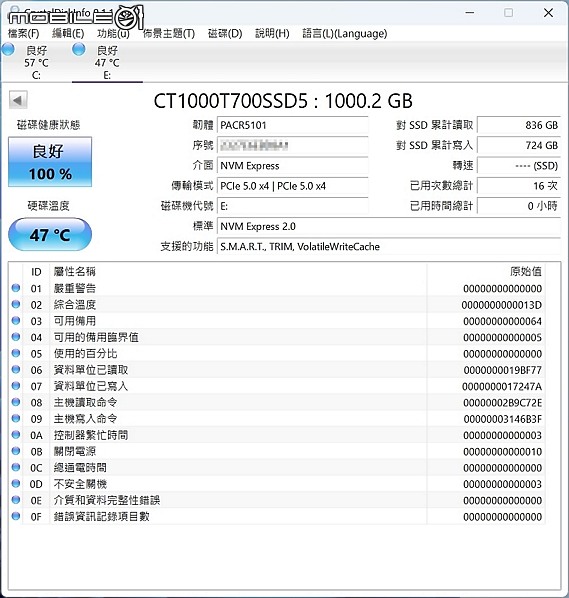Image resolution: width=569 pixels, height=598 pixels.
Task: Click the status dot for attribute 0D 不安全關機
Action: [x=16, y=484]
